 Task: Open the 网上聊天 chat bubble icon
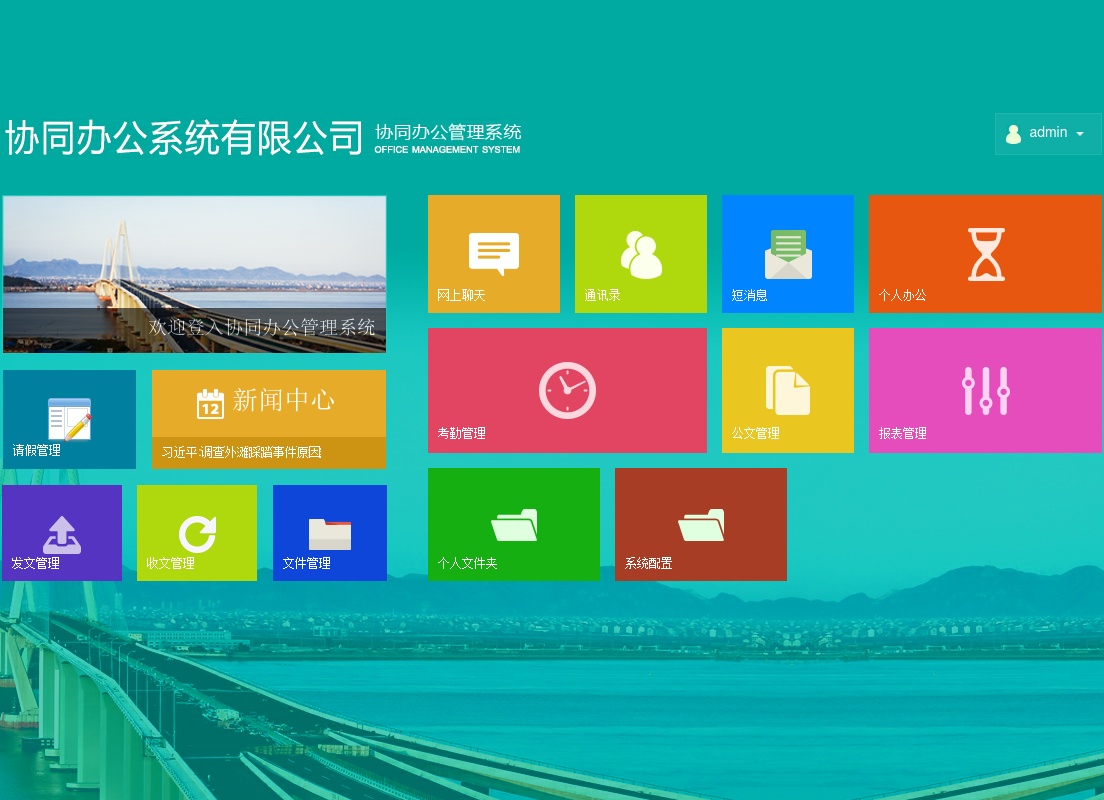click(x=494, y=253)
